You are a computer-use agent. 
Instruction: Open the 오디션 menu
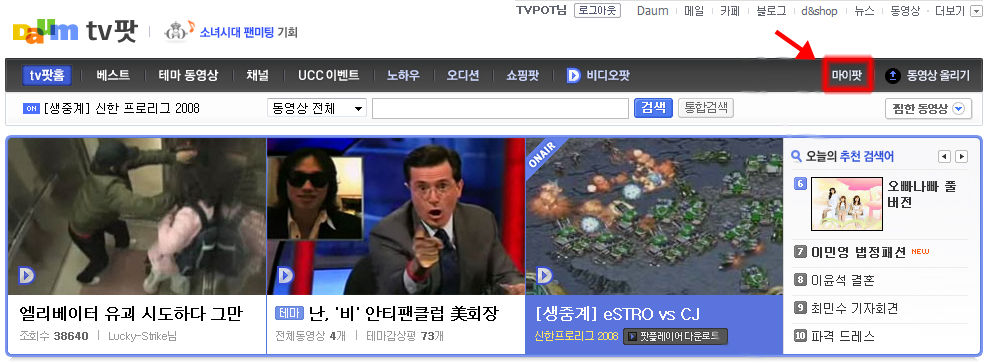[x=463, y=76]
